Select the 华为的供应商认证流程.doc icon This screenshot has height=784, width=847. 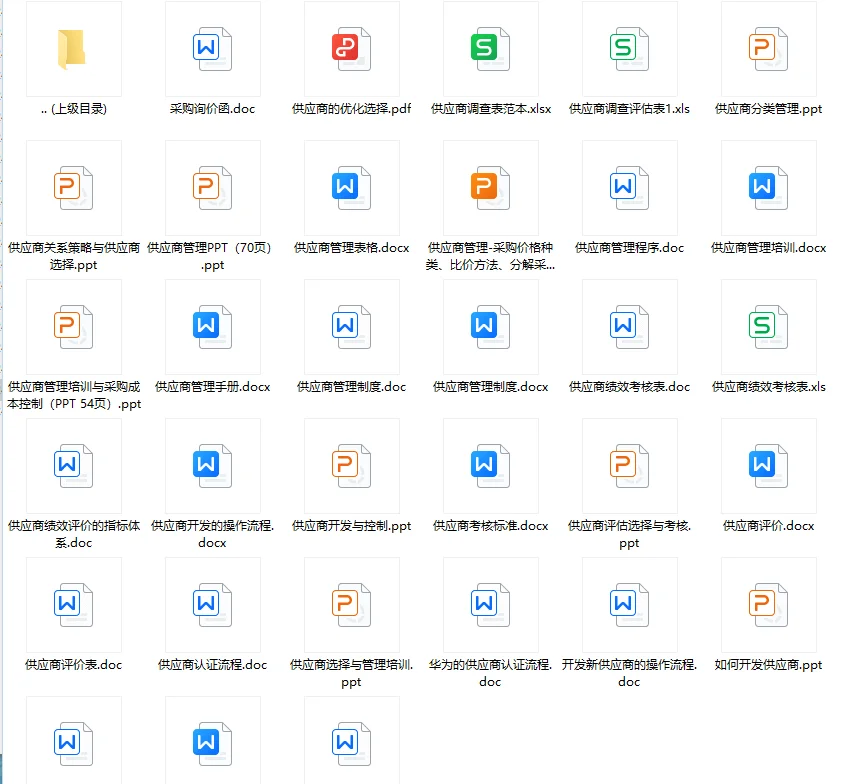490,605
